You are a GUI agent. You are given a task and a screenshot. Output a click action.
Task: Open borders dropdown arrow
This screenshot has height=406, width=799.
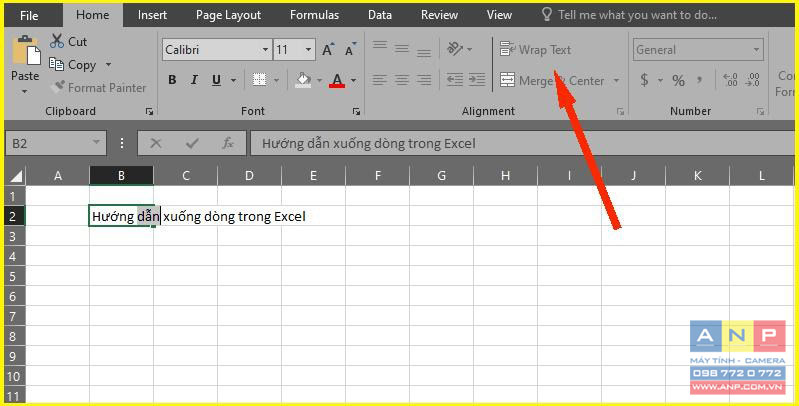tap(276, 80)
